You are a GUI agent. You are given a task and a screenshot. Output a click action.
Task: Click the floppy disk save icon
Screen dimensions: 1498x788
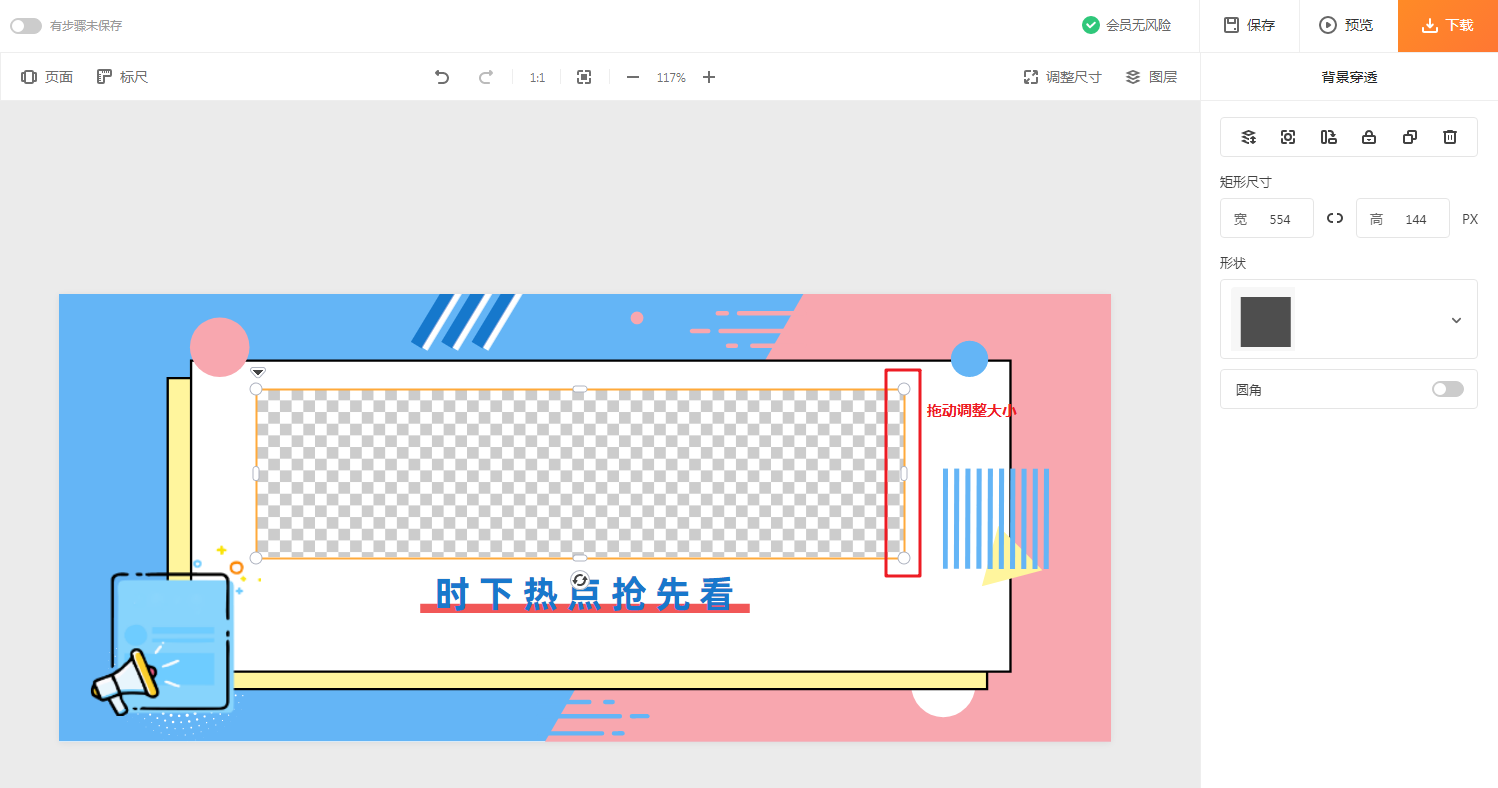(x=1232, y=25)
